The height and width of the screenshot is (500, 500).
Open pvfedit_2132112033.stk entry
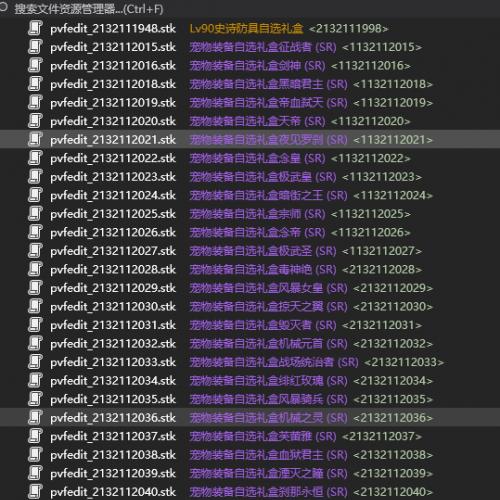[x=113, y=362]
